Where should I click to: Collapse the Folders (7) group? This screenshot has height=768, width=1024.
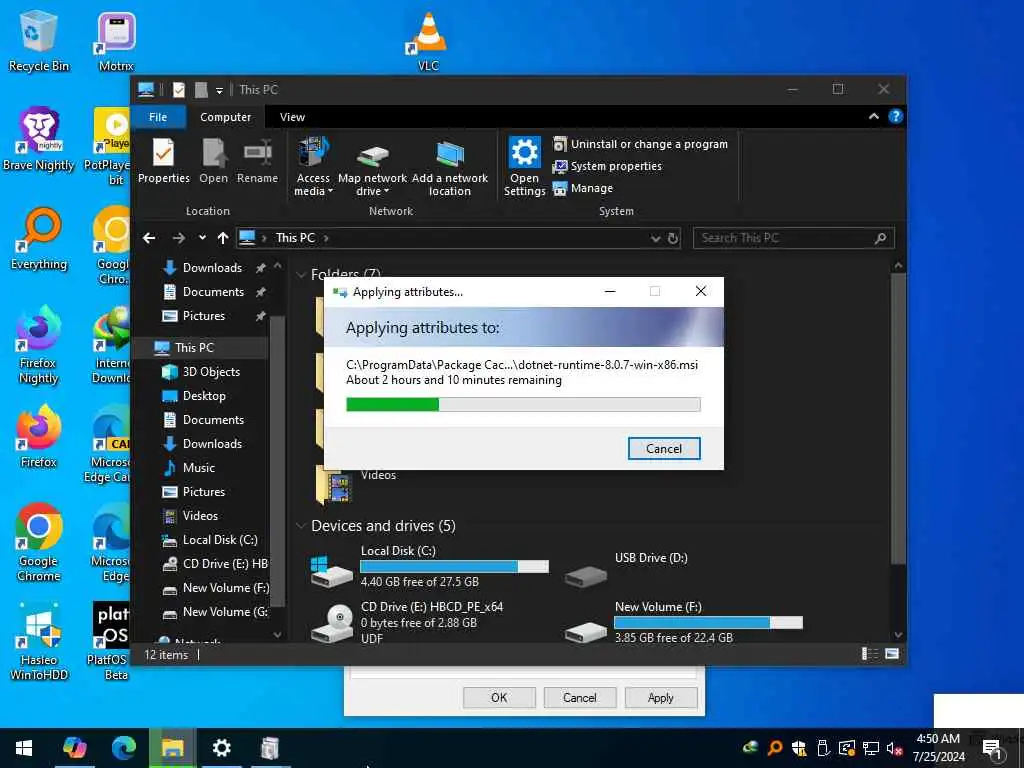coord(301,274)
